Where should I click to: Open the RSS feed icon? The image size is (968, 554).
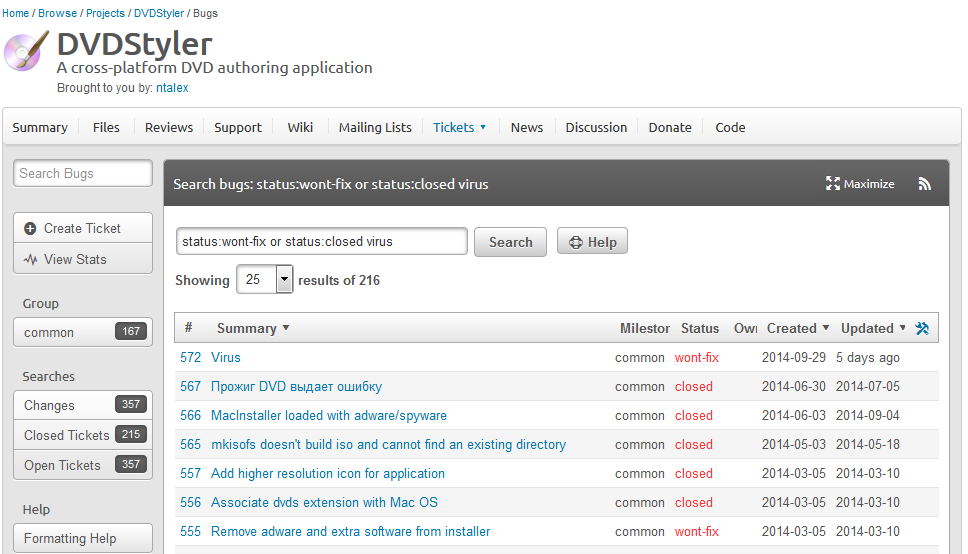tap(924, 183)
